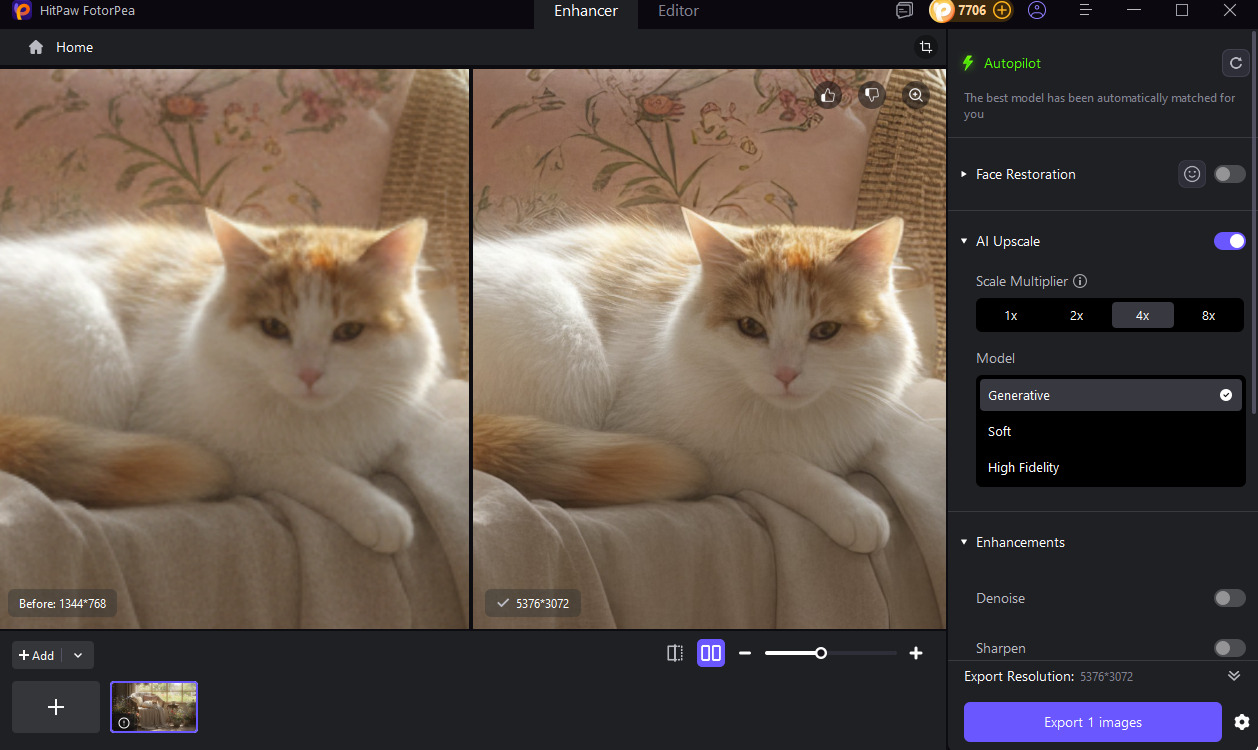Give thumbs down to the enhanced result
This screenshot has height=750, width=1258.
(x=871, y=94)
